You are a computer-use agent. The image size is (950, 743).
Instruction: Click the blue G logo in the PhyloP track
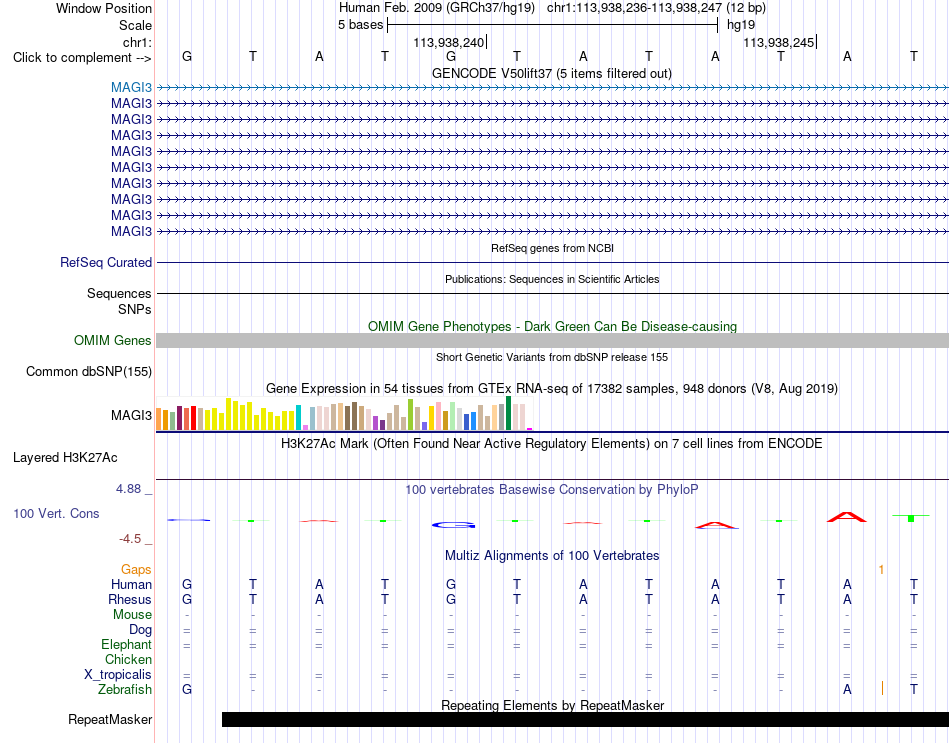click(453, 525)
